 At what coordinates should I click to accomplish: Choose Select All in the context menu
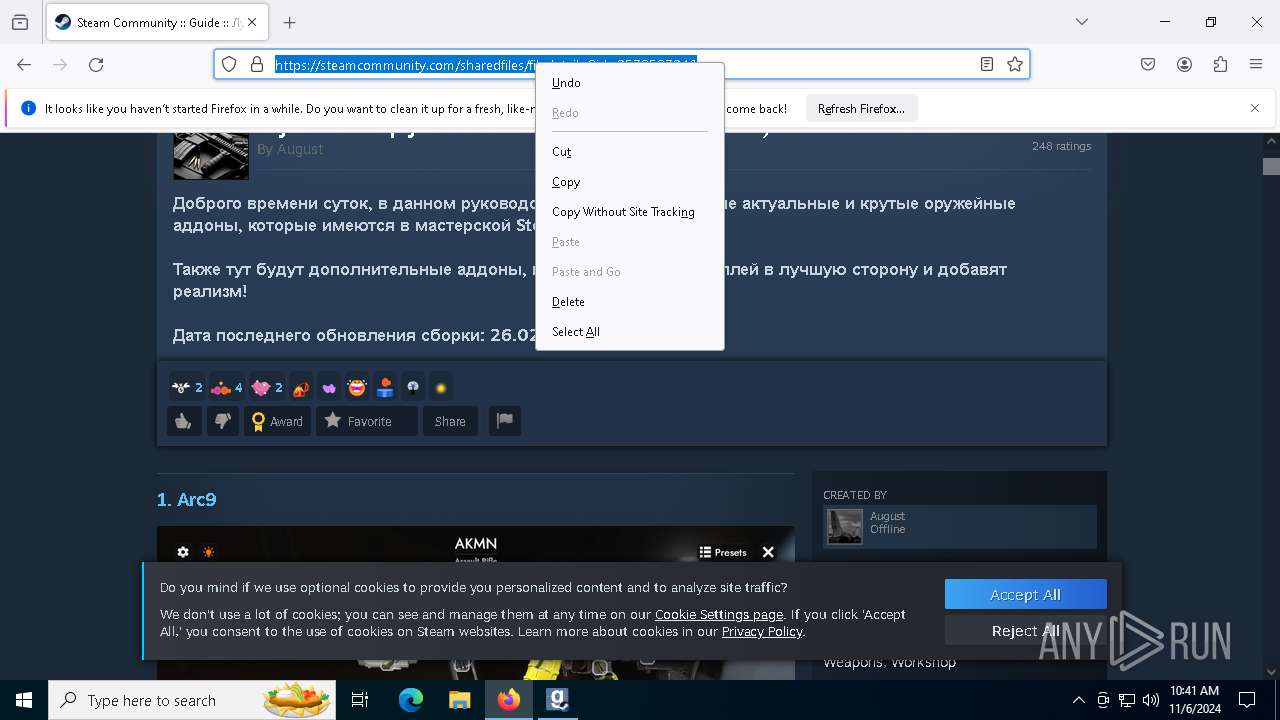tap(629, 332)
